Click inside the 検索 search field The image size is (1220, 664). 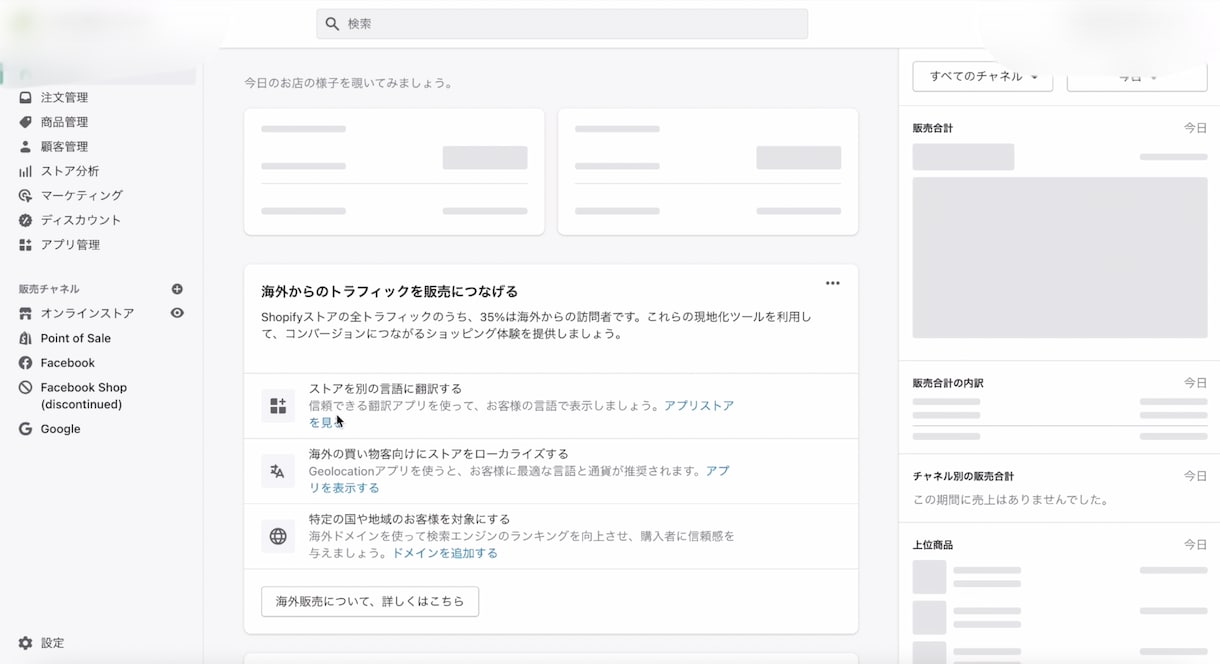point(562,24)
